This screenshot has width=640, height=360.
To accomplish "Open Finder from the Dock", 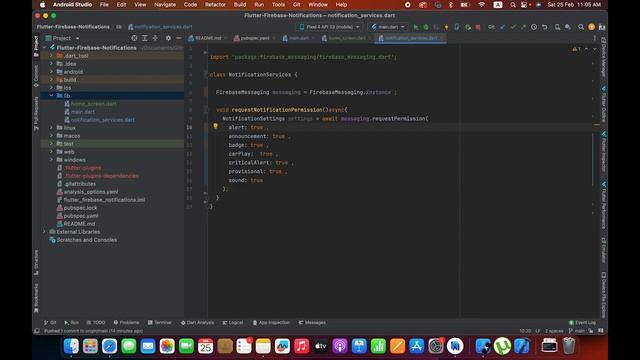I will [x=71, y=346].
